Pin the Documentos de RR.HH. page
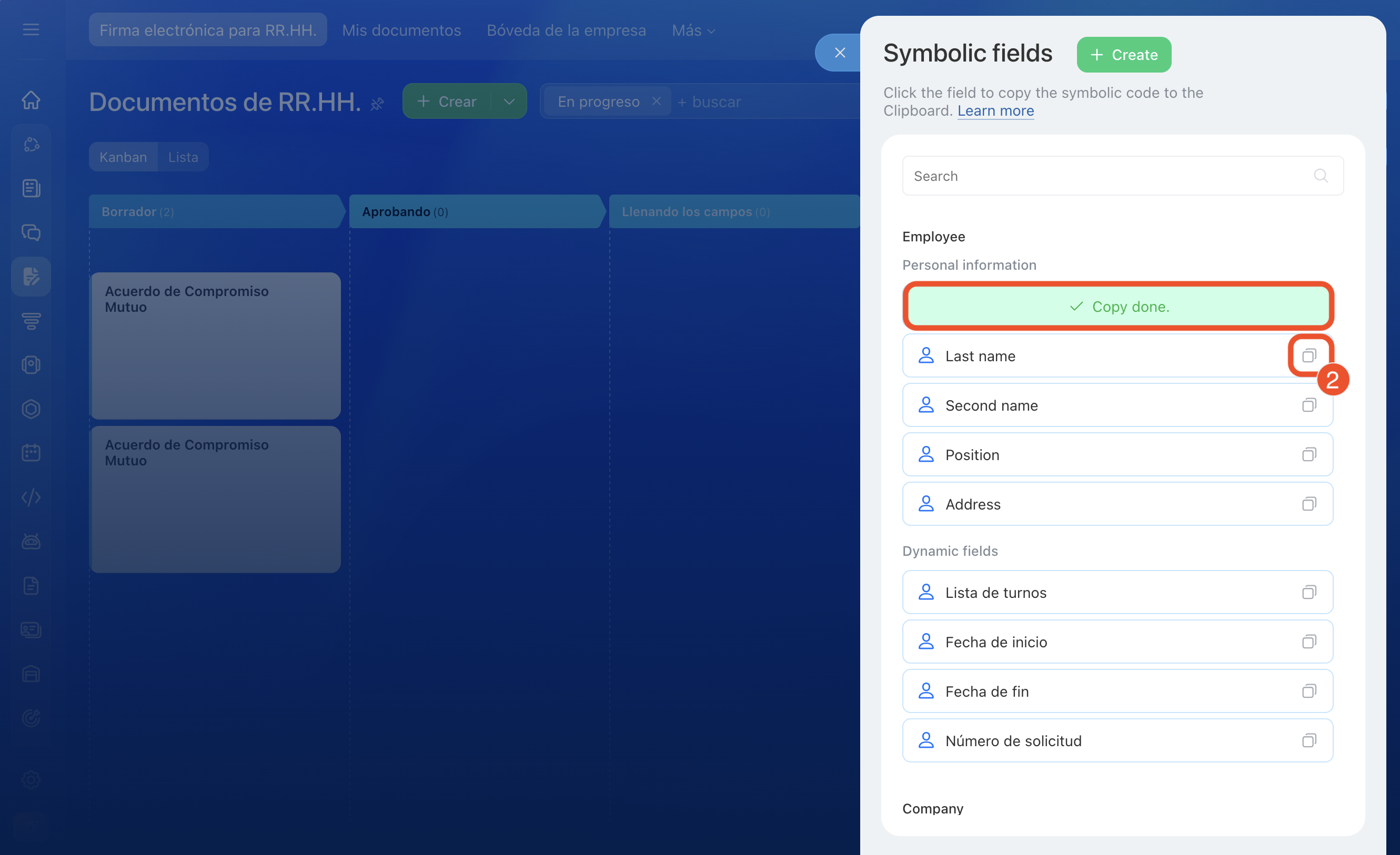Image resolution: width=1400 pixels, height=855 pixels. [x=377, y=104]
